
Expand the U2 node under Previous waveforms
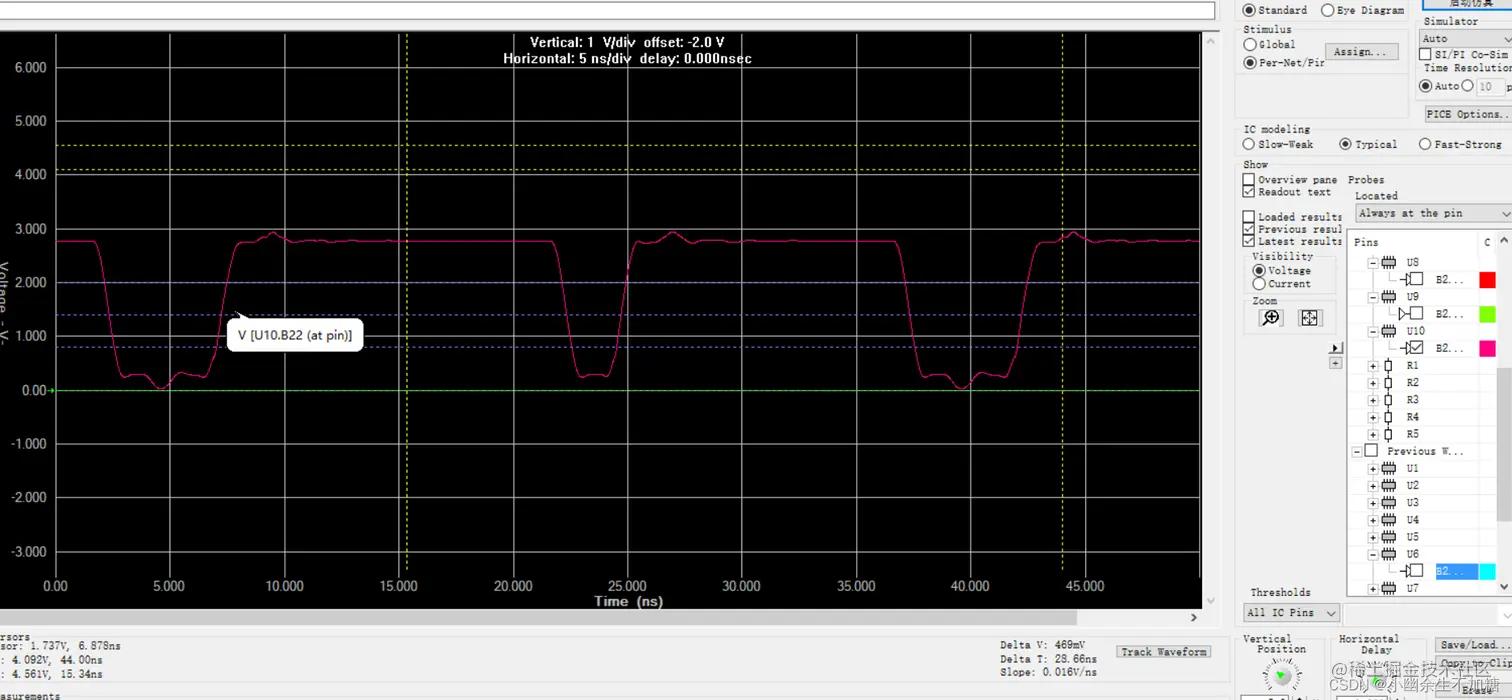[1373, 486]
